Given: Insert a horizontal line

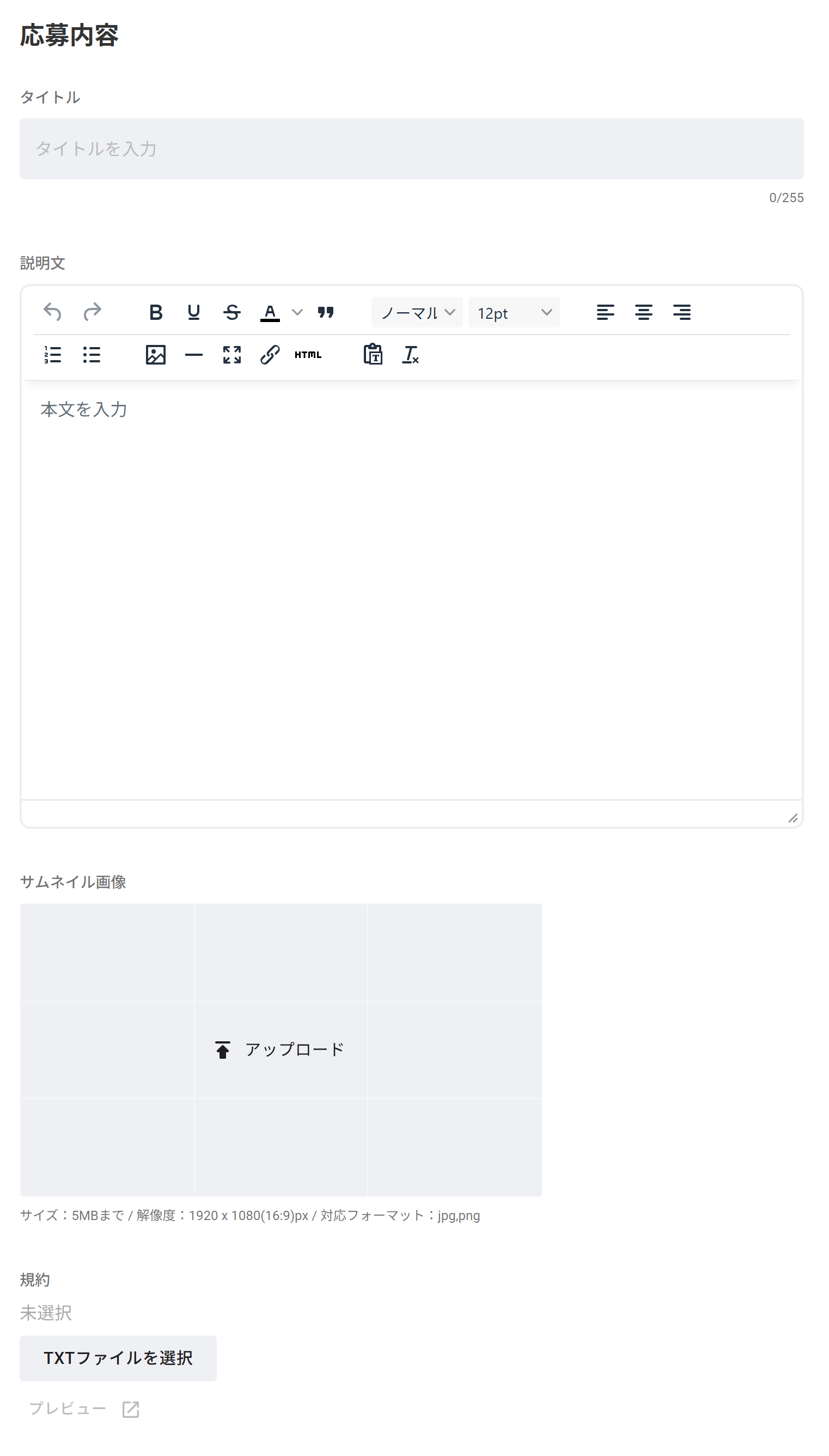Looking at the screenshot, I should 193,355.
